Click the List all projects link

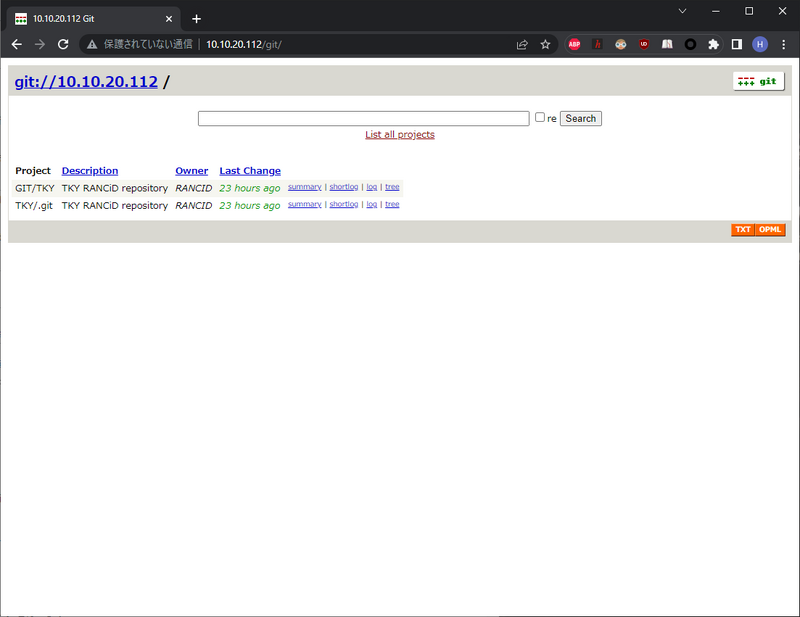(400, 135)
